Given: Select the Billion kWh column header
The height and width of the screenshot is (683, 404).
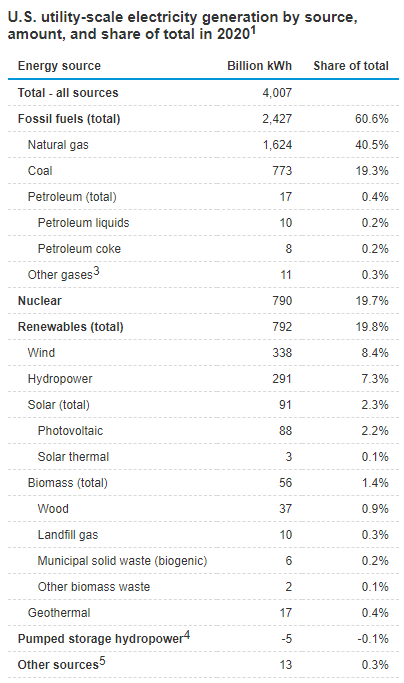Looking at the screenshot, I should pos(259,66).
